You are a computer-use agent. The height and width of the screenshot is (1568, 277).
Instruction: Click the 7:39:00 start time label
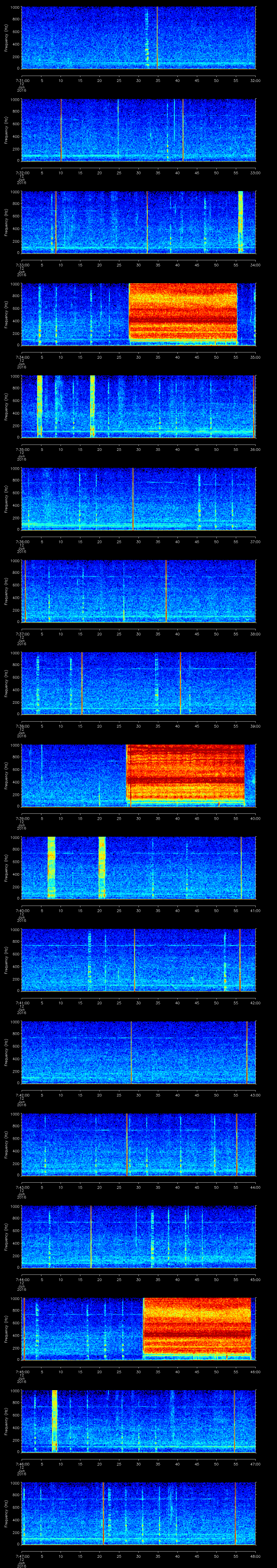point(22,818)
